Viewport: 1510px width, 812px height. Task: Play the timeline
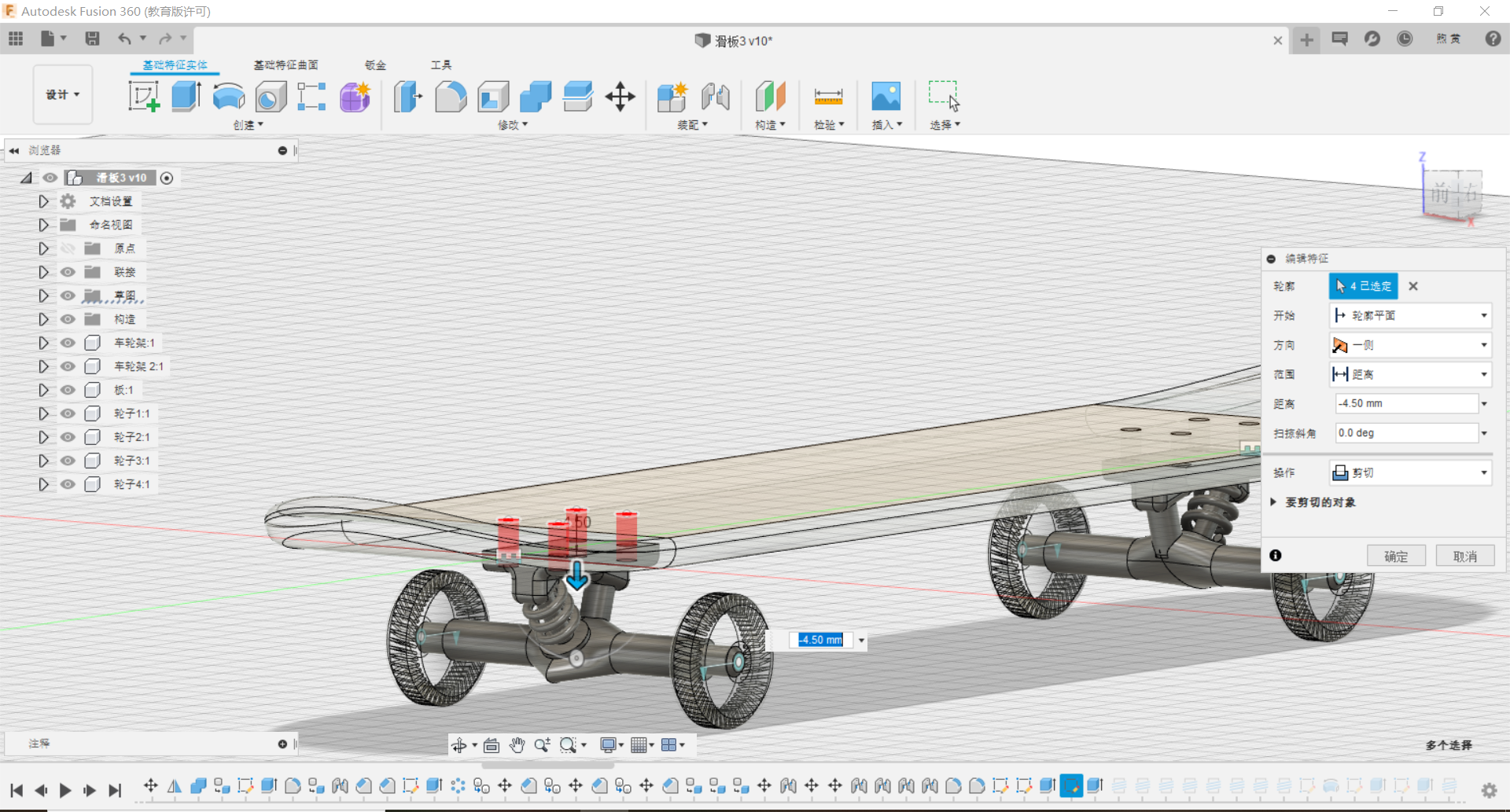pos(65,791)
